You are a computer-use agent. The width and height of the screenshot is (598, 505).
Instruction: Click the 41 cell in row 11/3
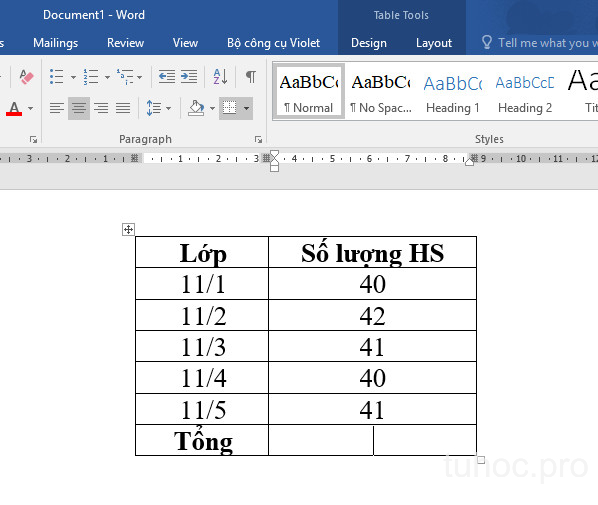click(373, 347)
